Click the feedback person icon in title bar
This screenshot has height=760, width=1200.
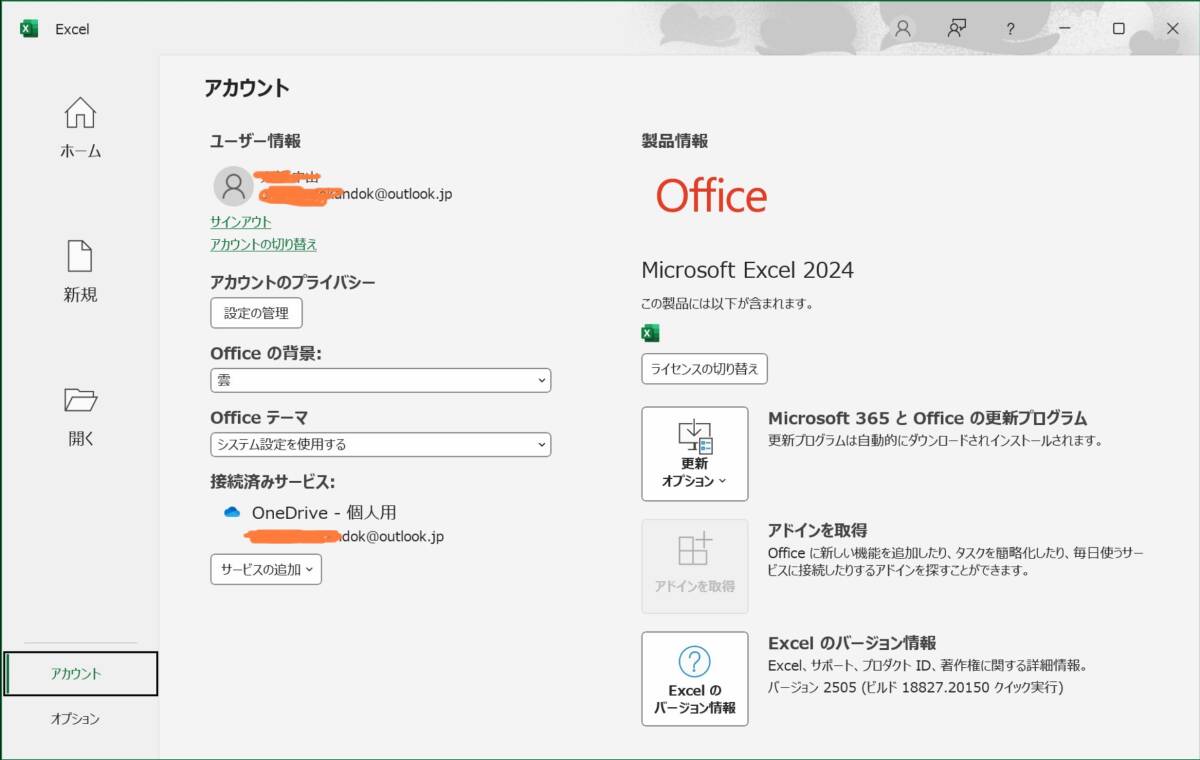tap(957, 29)
